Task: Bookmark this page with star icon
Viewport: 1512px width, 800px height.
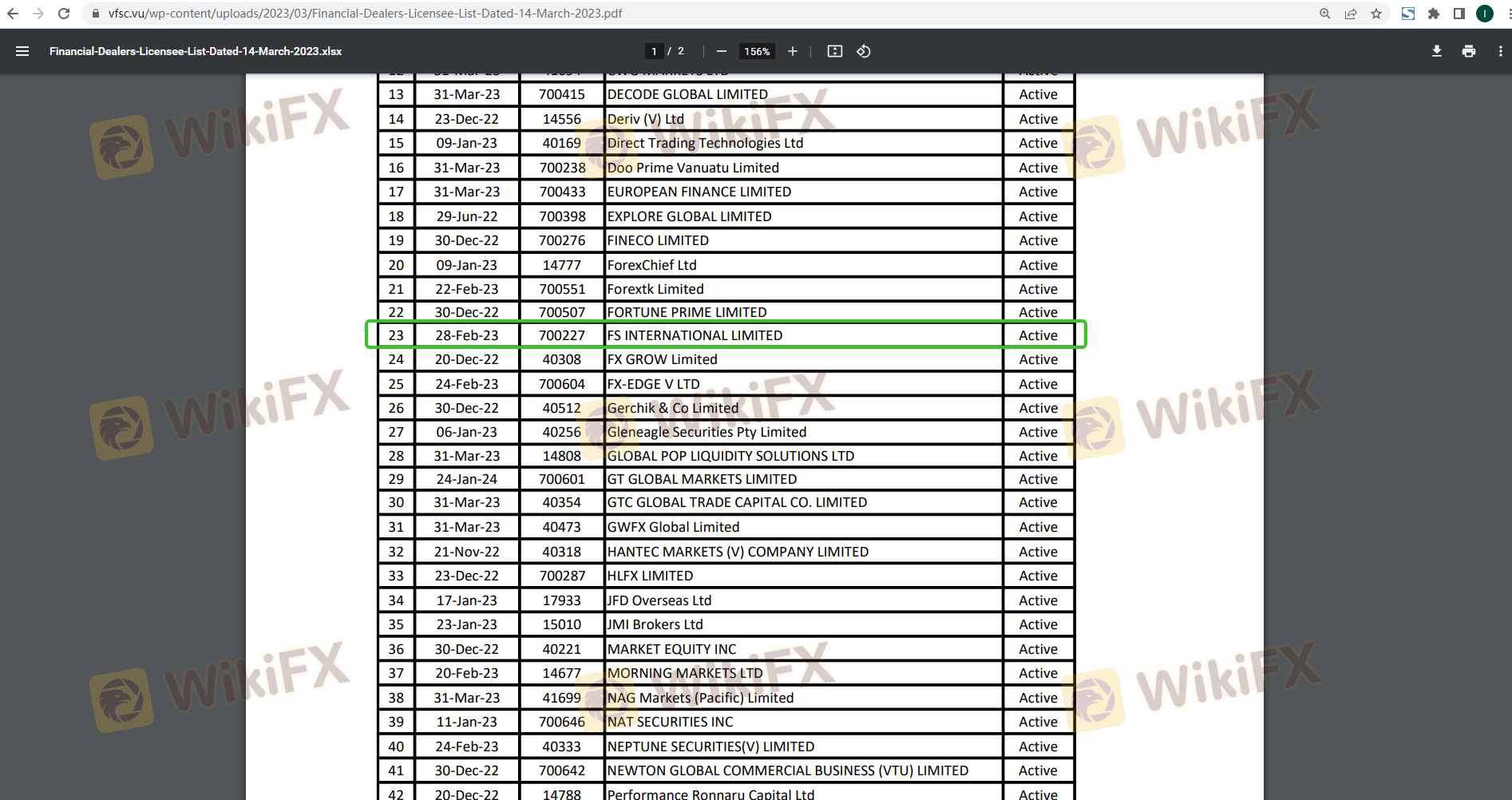Action: click(1376, 14)
